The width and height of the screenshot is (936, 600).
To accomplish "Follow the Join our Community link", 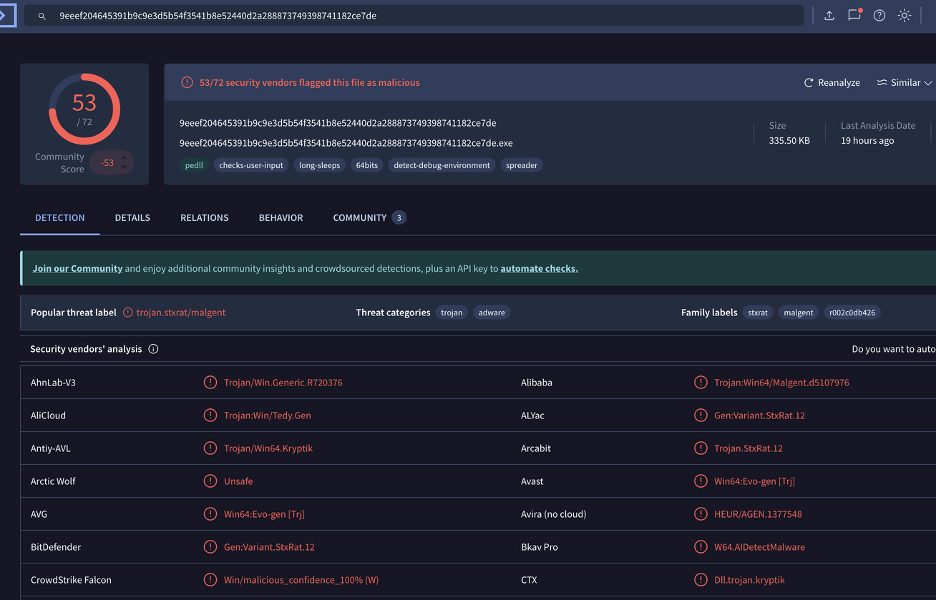I will click(78, 269).
